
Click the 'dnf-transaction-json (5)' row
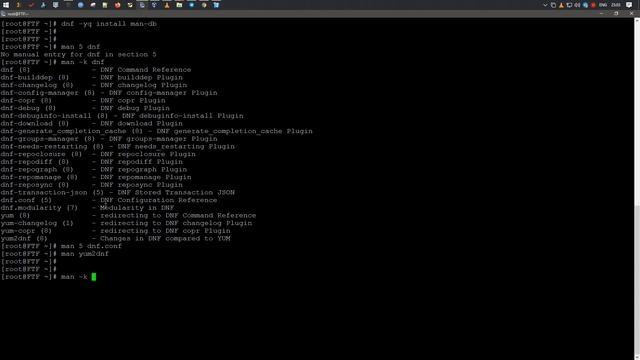click(x=118, y=193)
